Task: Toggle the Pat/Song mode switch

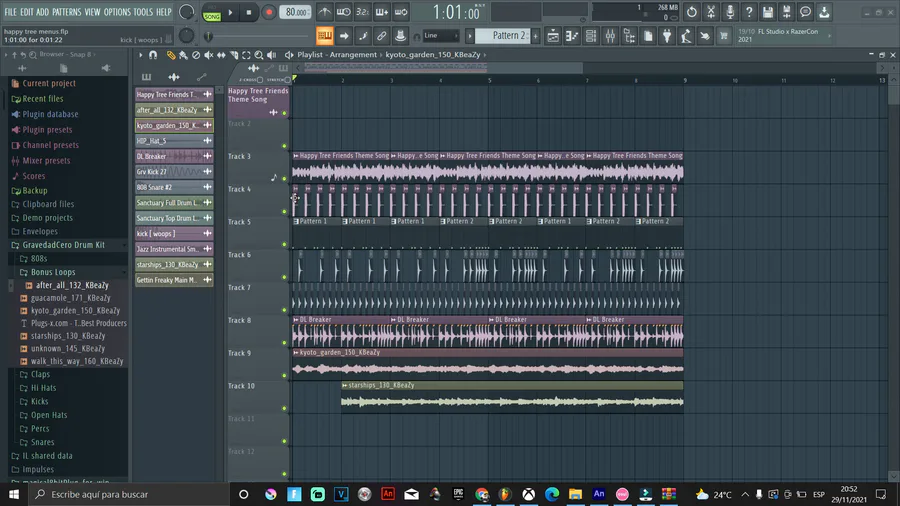Action: 212,13
